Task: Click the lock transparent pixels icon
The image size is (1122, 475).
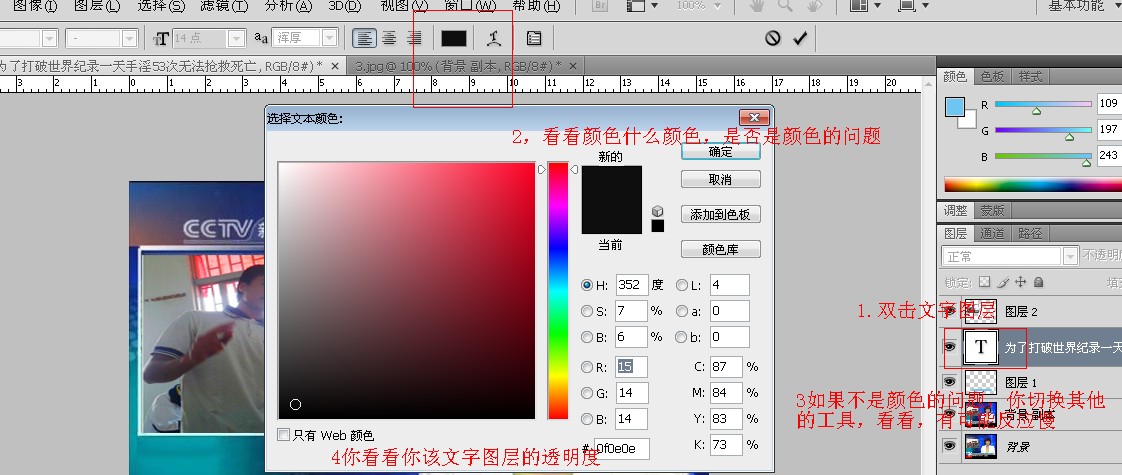Action: click(x=985, y=282)
